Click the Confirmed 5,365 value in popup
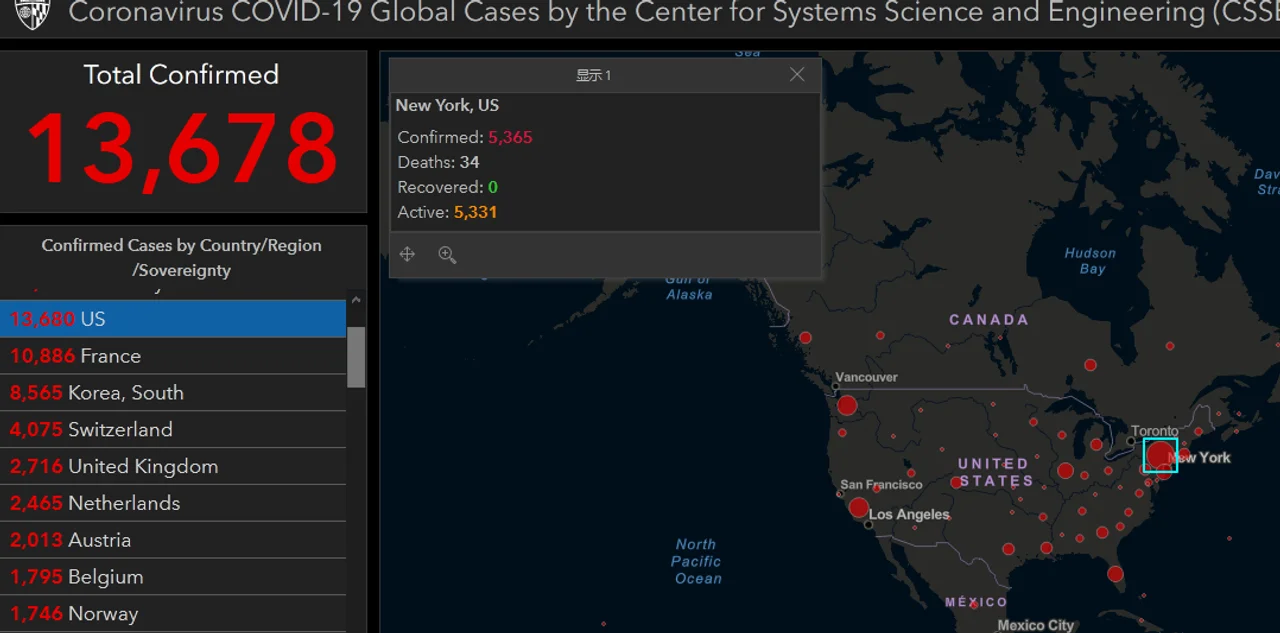Image resolution: width=1280 pixels, height=633 pixels. pyautogui.click(x=510, y=137)
